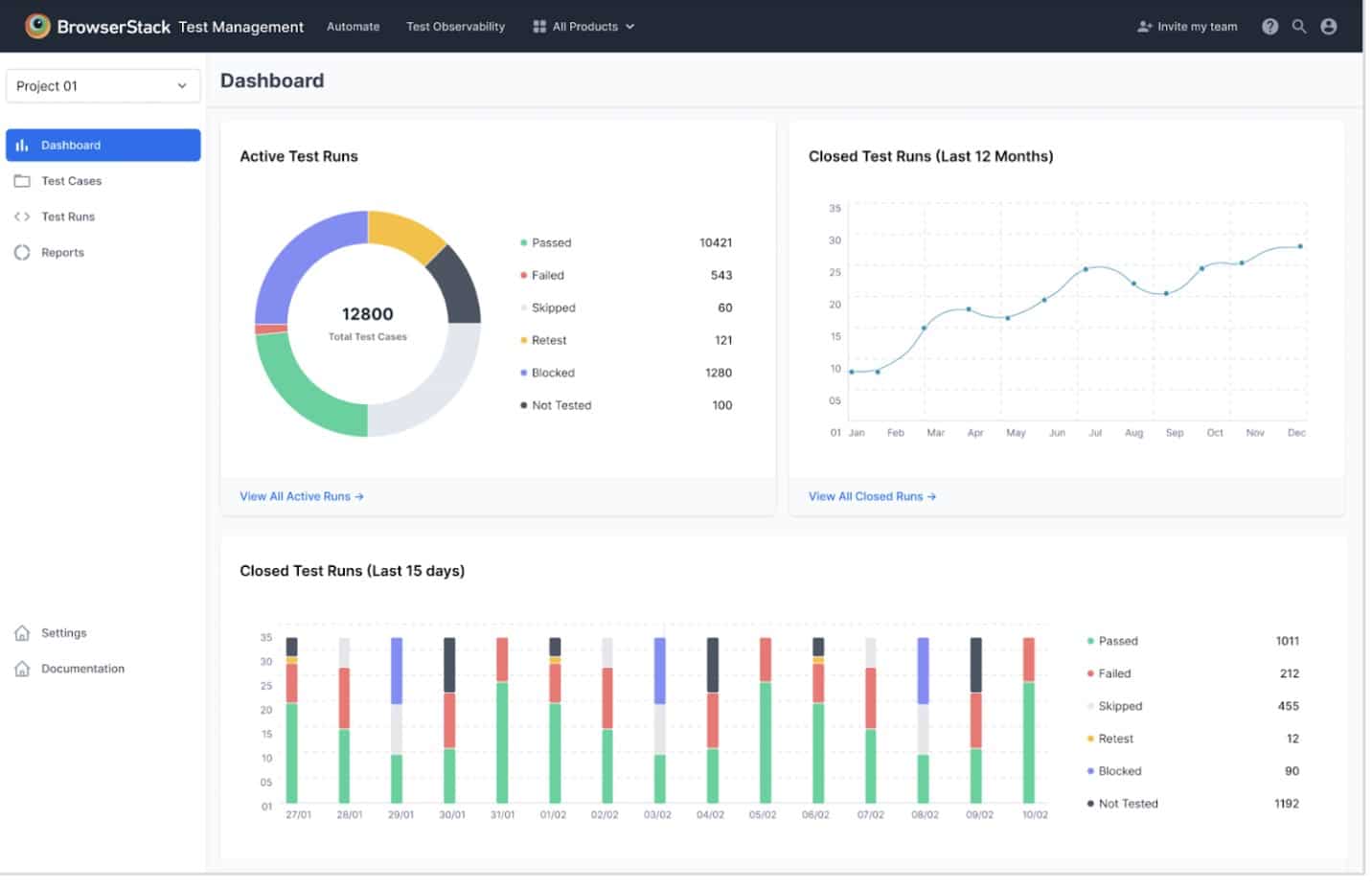This screenshot has width=1372, height=888.
Task: Open Test Cases from the sidebar folder icon
Action: [x=23, y=180]
